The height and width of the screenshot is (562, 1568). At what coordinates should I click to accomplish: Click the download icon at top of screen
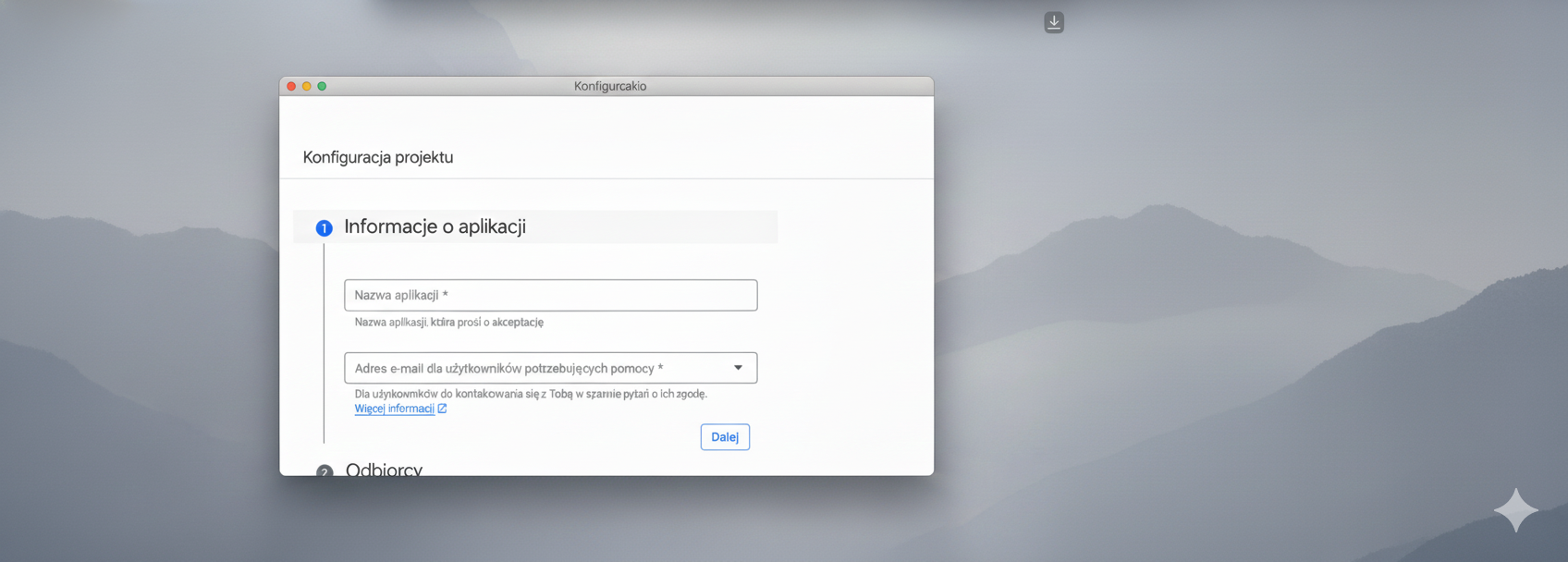[1054, 22]
